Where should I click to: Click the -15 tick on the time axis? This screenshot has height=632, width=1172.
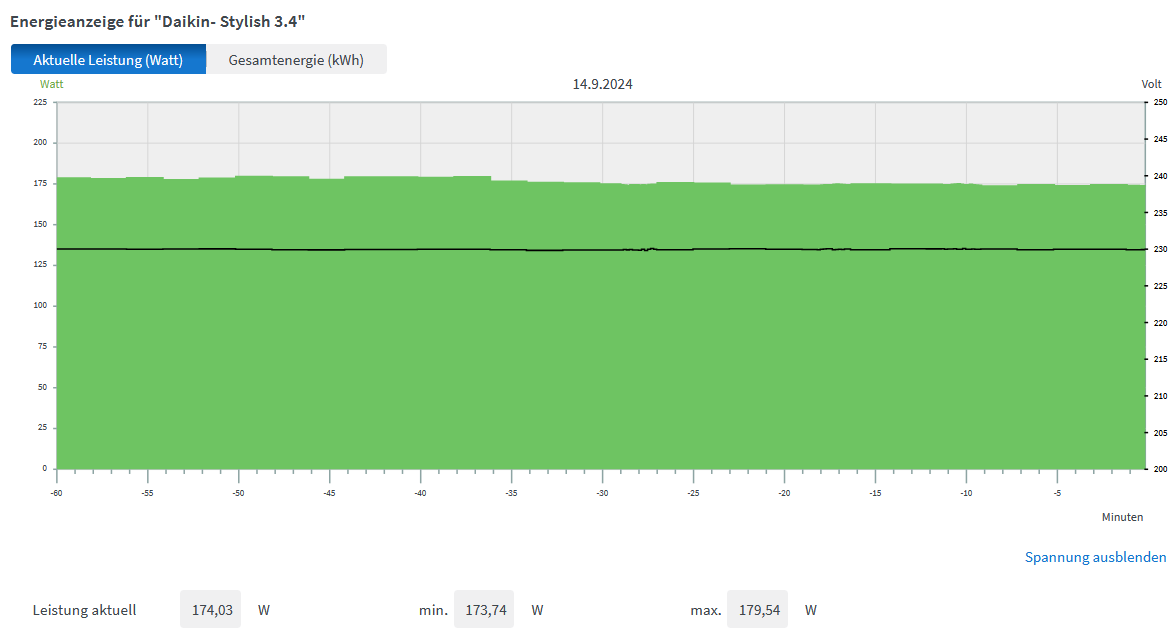pyautogui.click(x=875, y=493)
